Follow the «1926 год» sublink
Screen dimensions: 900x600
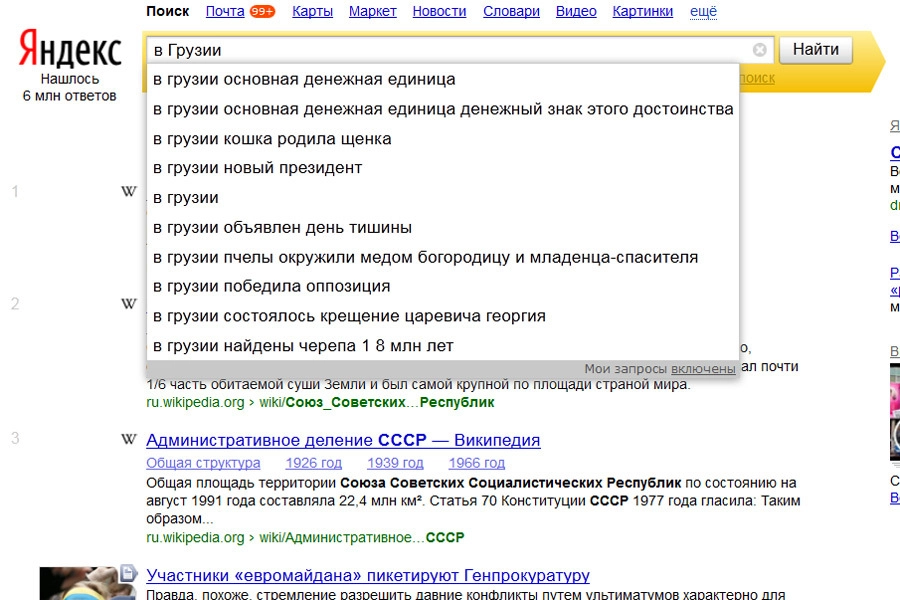pos(313,463)
